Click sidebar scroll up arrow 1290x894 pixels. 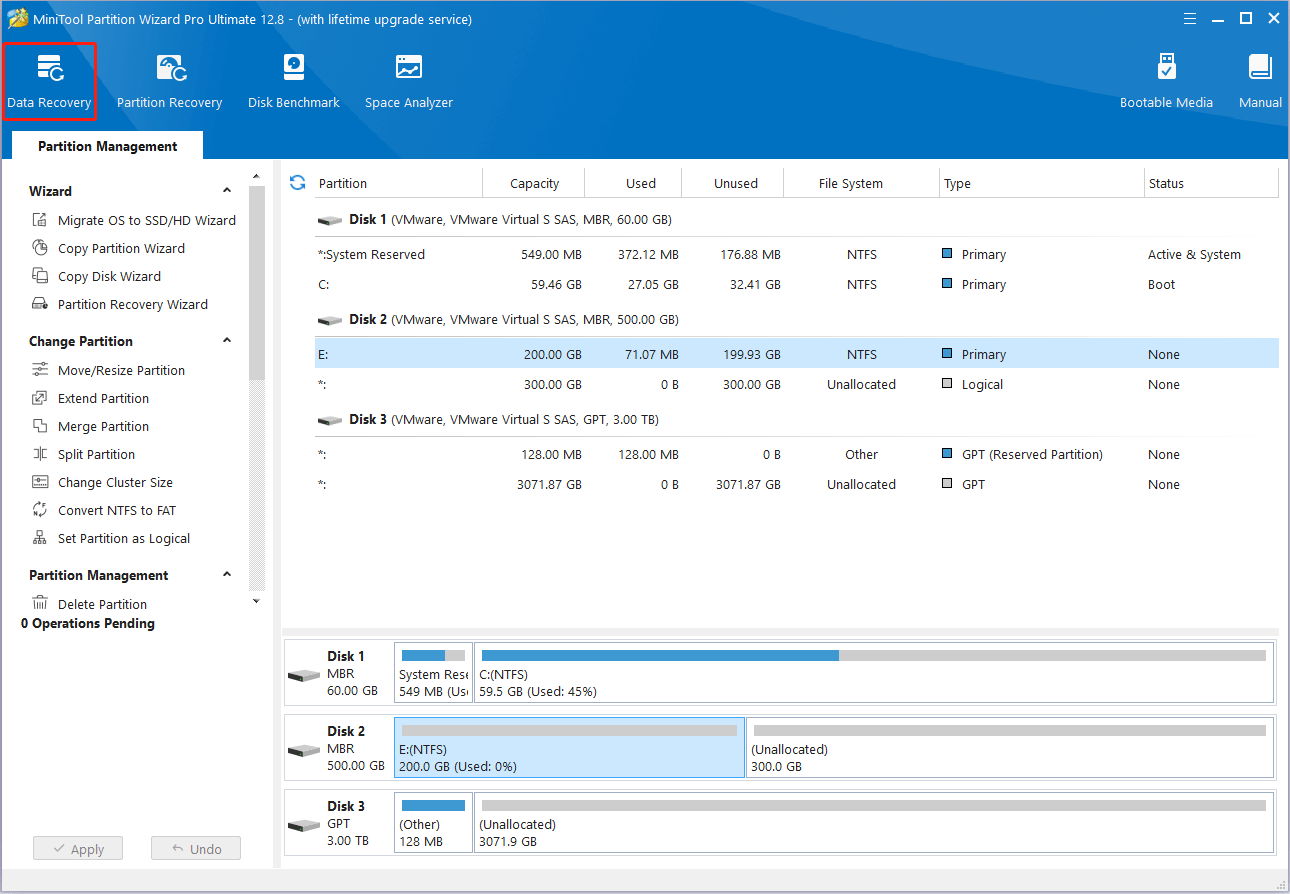point(257,177)
